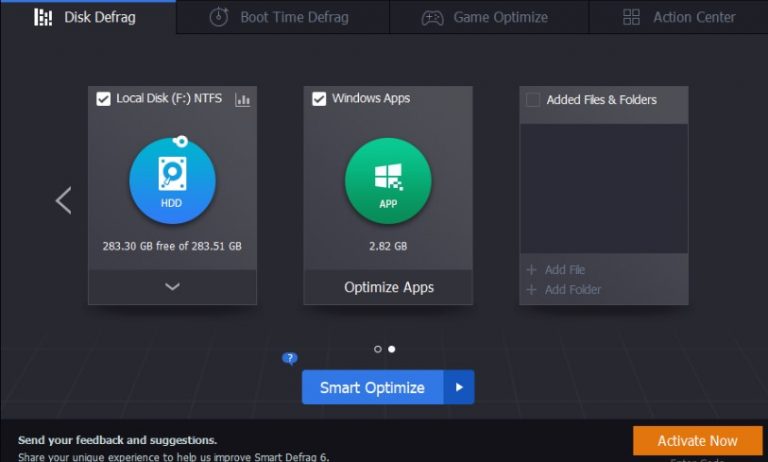Image resolution: width=768 pixels, height=462 pixels.
Task: Open the Local Disk (F:) bar chart report icon
Action: [242, 100]
